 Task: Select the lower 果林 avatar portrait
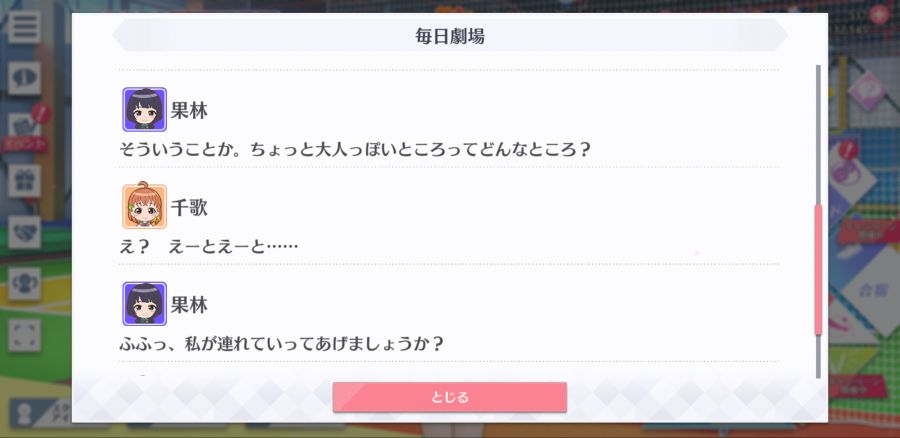tap(145, 304)
